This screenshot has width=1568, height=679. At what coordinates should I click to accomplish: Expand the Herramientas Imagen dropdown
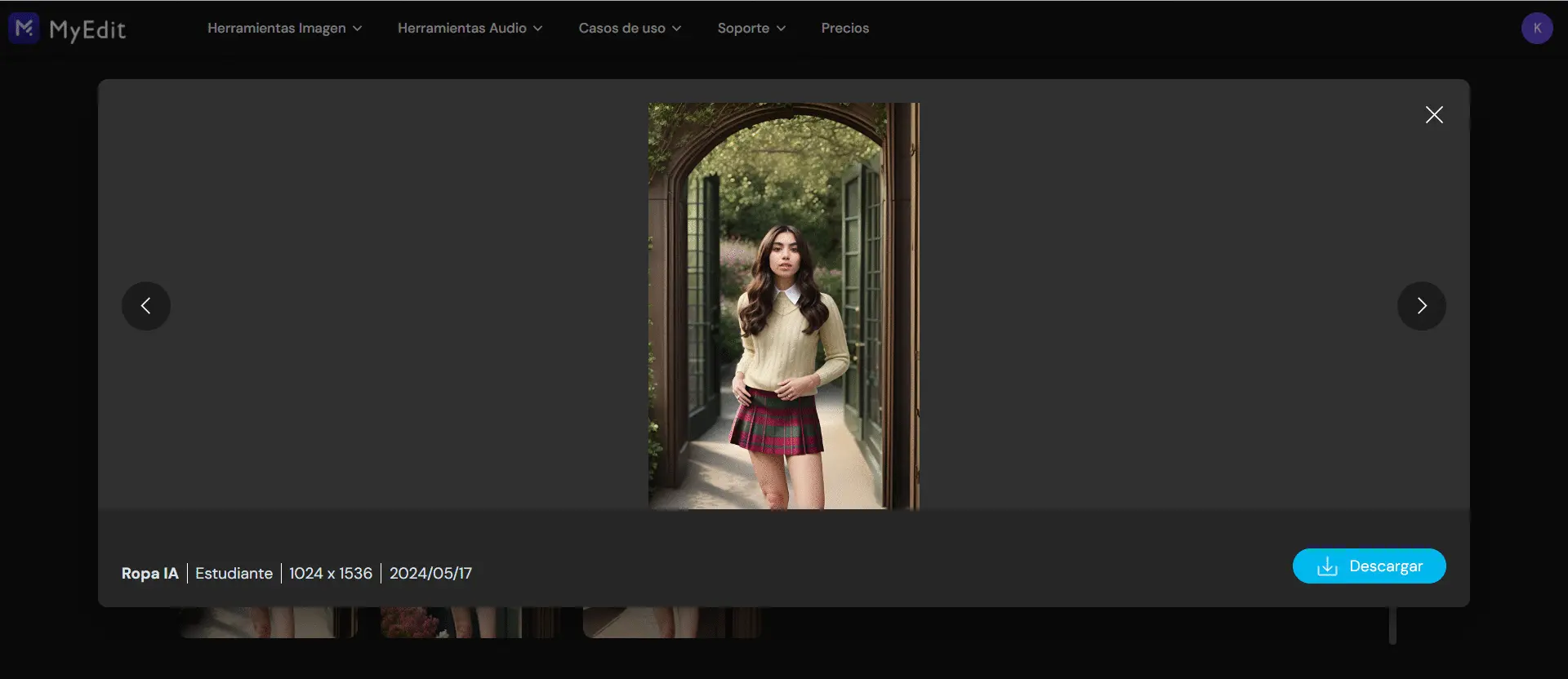[x=284, y=29]
